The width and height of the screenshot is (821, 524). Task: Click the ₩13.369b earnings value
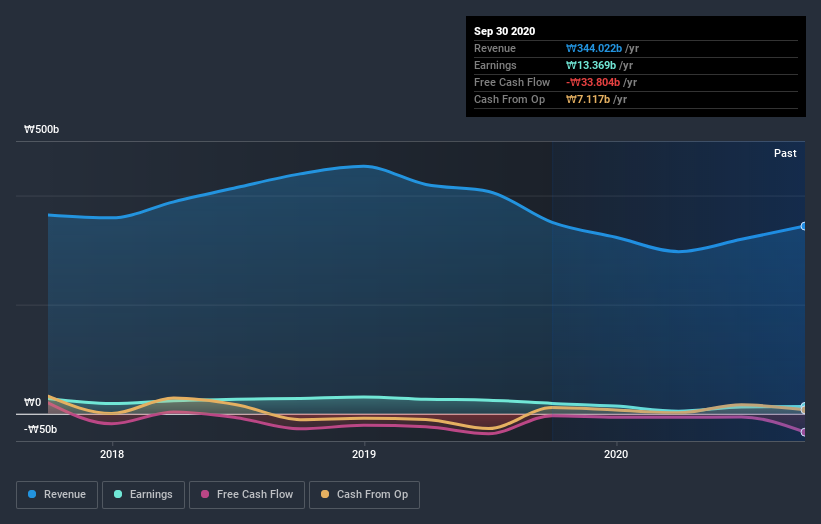[x=591, y=65]
